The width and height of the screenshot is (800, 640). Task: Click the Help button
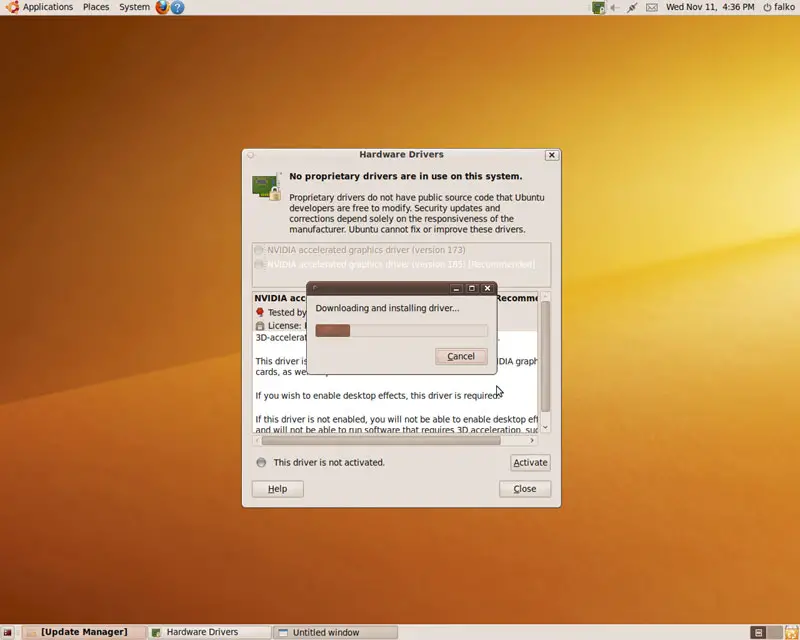(x=278, y=489)
